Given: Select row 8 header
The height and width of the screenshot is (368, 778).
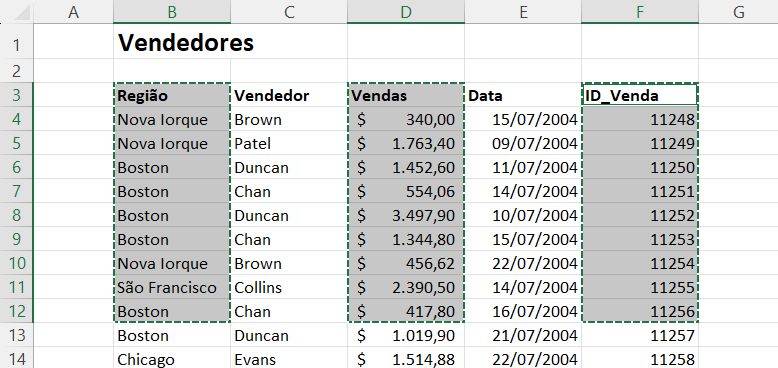Looking at the screenshot, I should [17, 215].
